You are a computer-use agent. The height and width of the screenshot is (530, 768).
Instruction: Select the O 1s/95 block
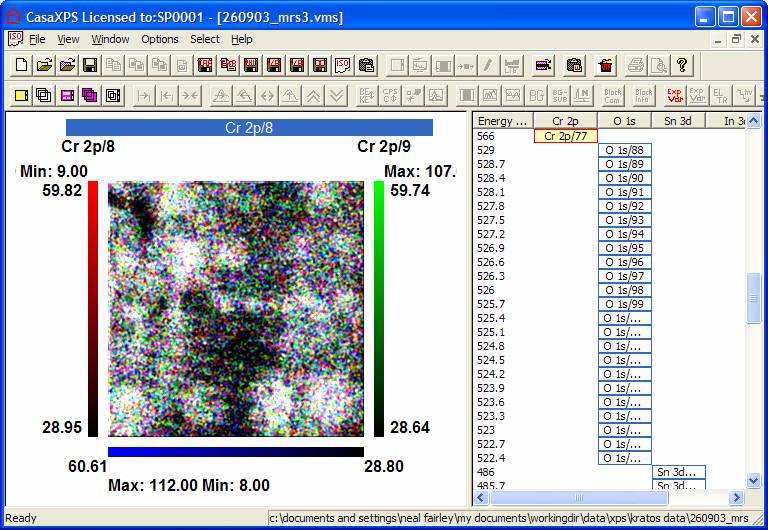(624, 248)
